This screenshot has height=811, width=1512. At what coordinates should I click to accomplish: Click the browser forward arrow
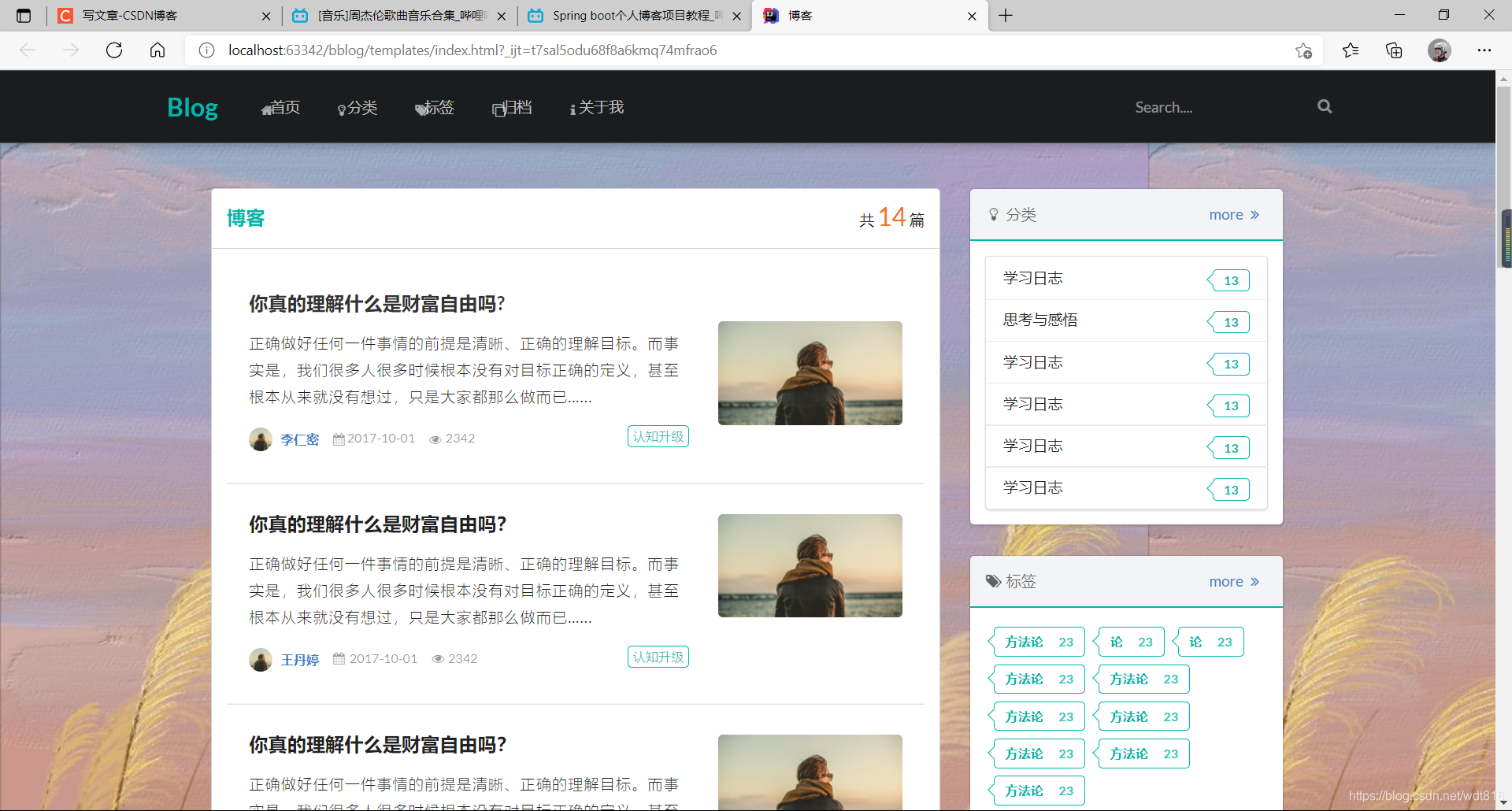(x=71, y=50)
